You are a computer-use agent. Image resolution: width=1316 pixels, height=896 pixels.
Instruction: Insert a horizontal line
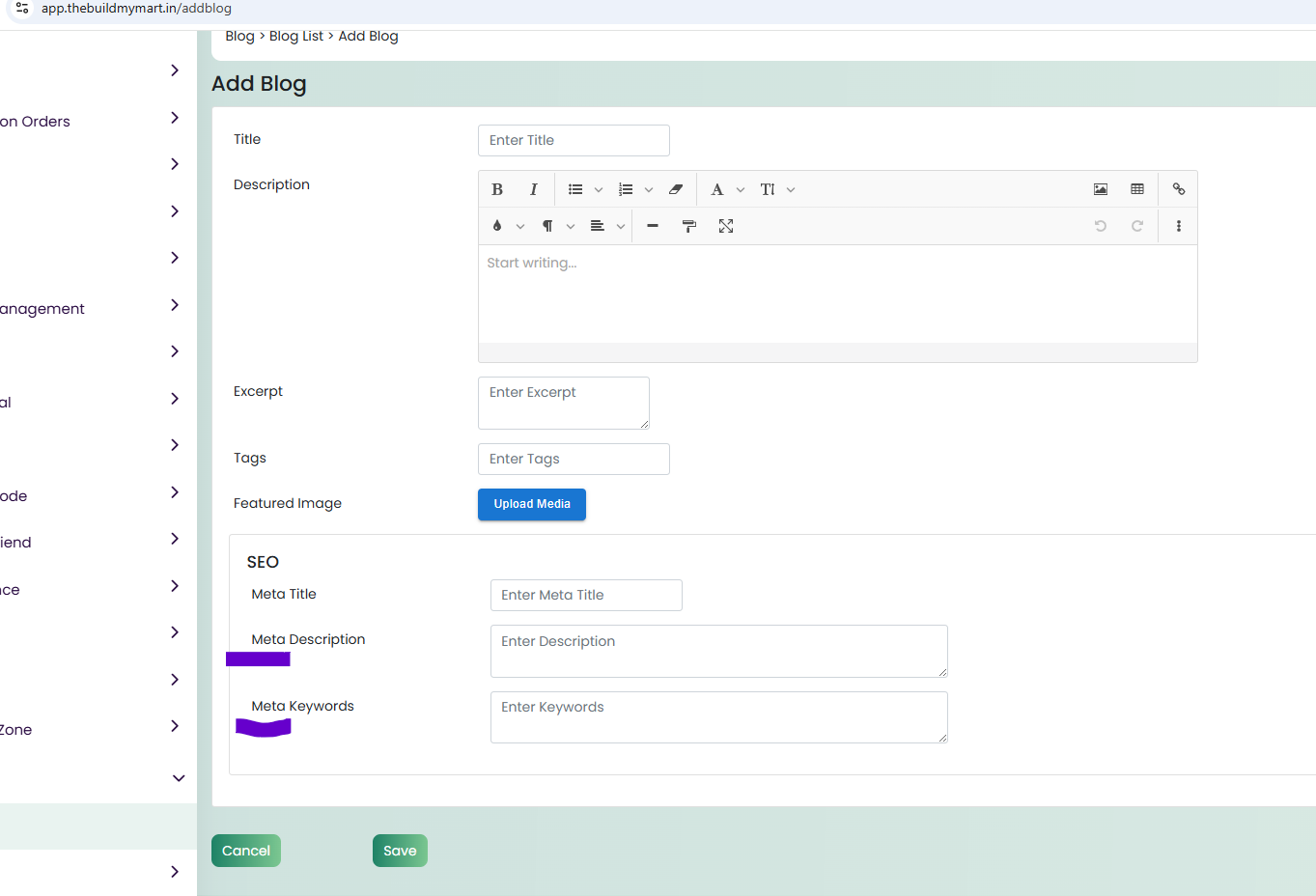653,226
